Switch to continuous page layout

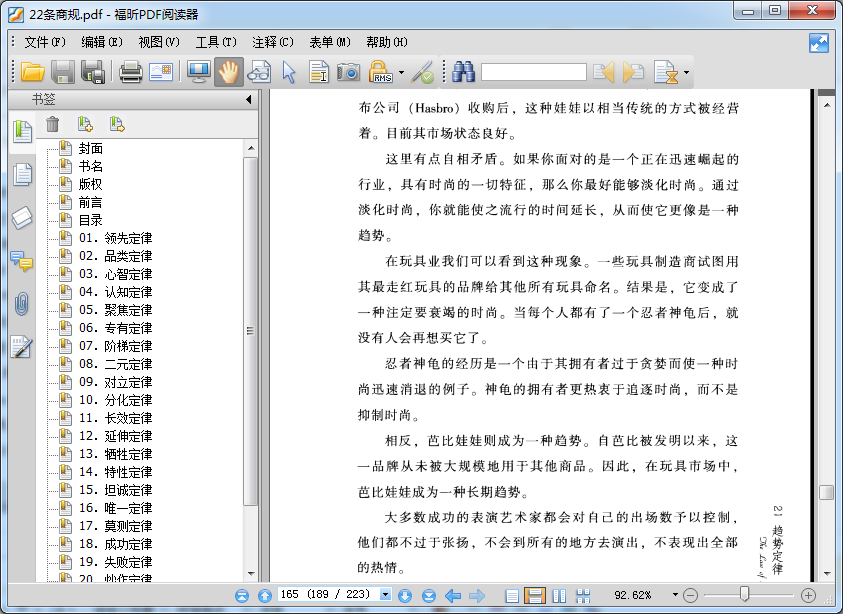coord(535,596)
